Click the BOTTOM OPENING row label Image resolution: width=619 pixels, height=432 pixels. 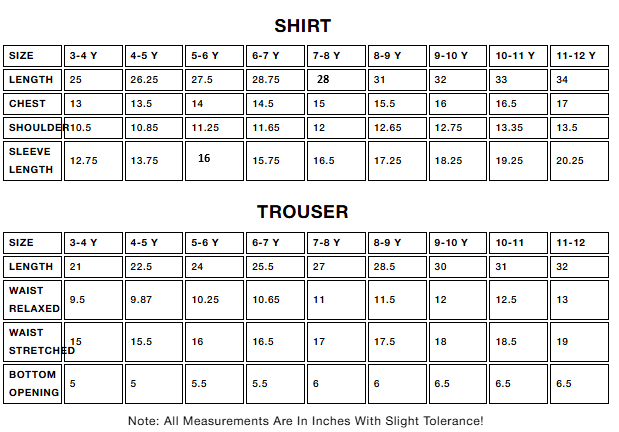tap(34, 383)
